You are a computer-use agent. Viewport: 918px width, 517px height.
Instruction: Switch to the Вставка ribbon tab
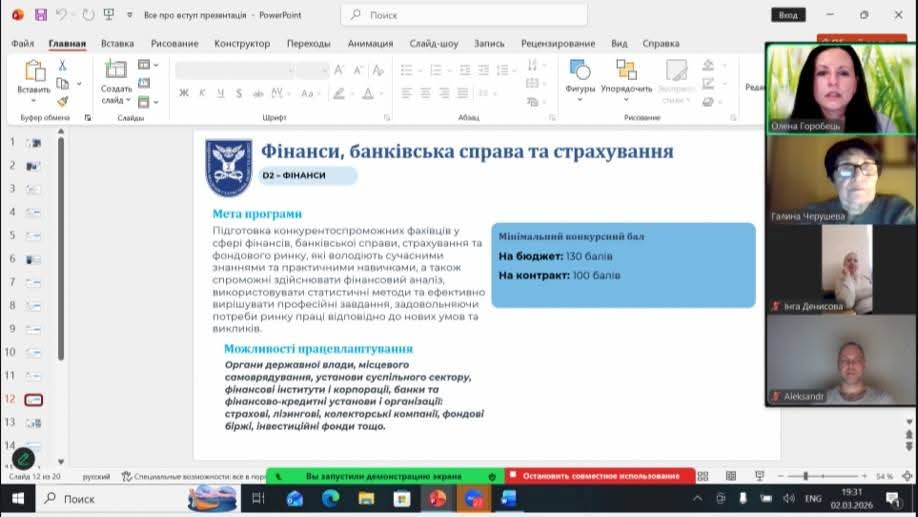[x=117, y=44]
